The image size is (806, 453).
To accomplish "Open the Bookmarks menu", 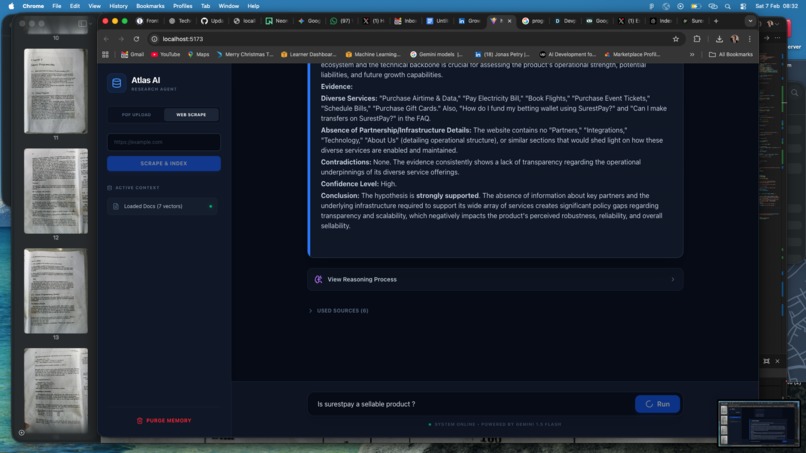I will pos(150,6).
